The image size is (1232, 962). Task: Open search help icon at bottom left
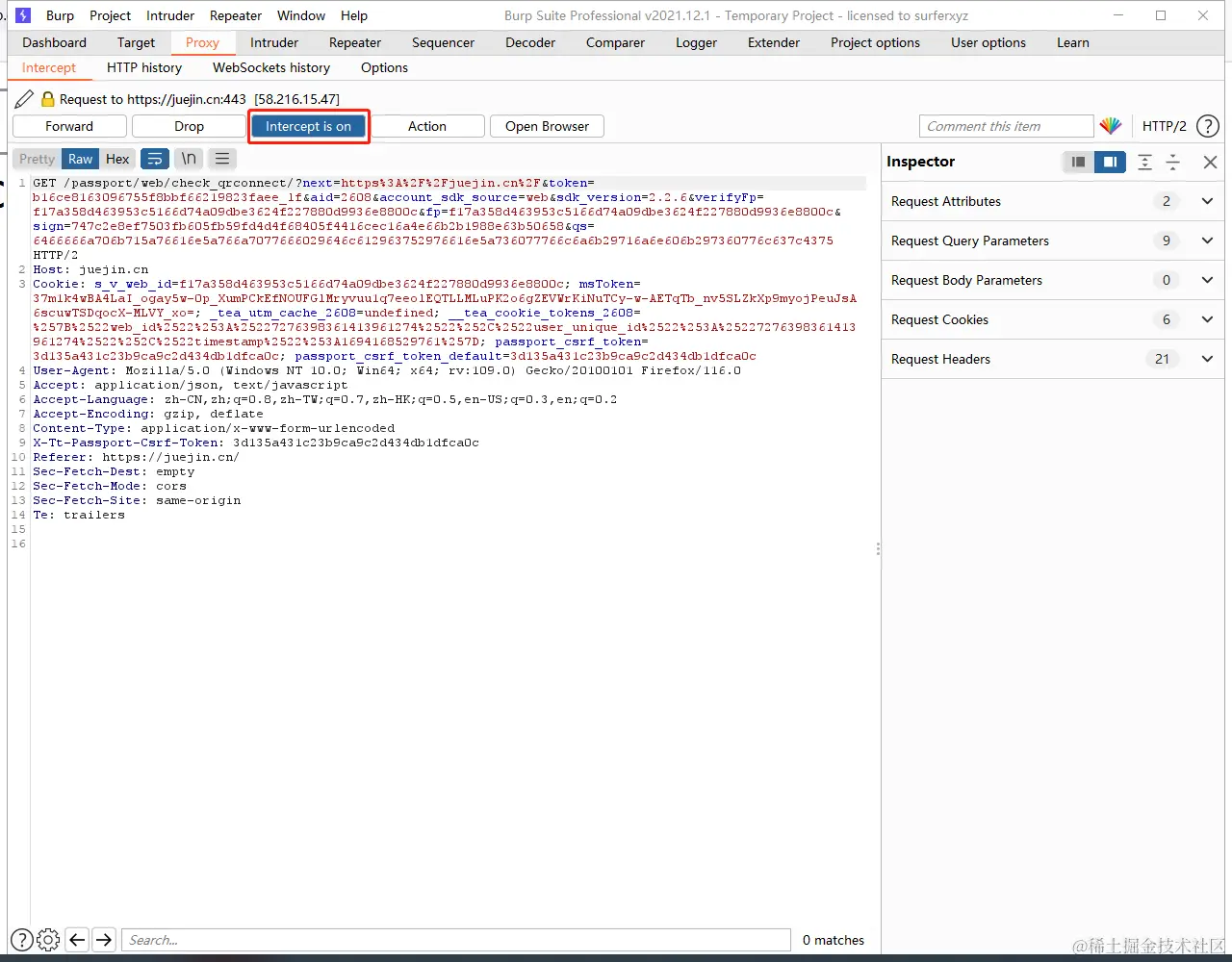point(21,940)
